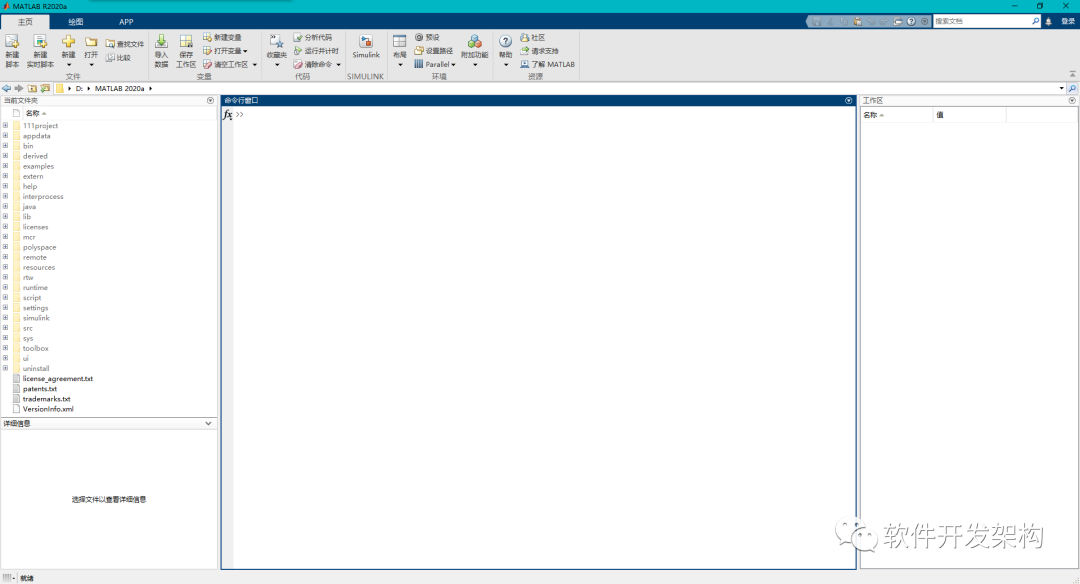This screenshot has height=584, width=1080.
Task: Open quick access toolbar customization dropdown
Action: [925, 21]
